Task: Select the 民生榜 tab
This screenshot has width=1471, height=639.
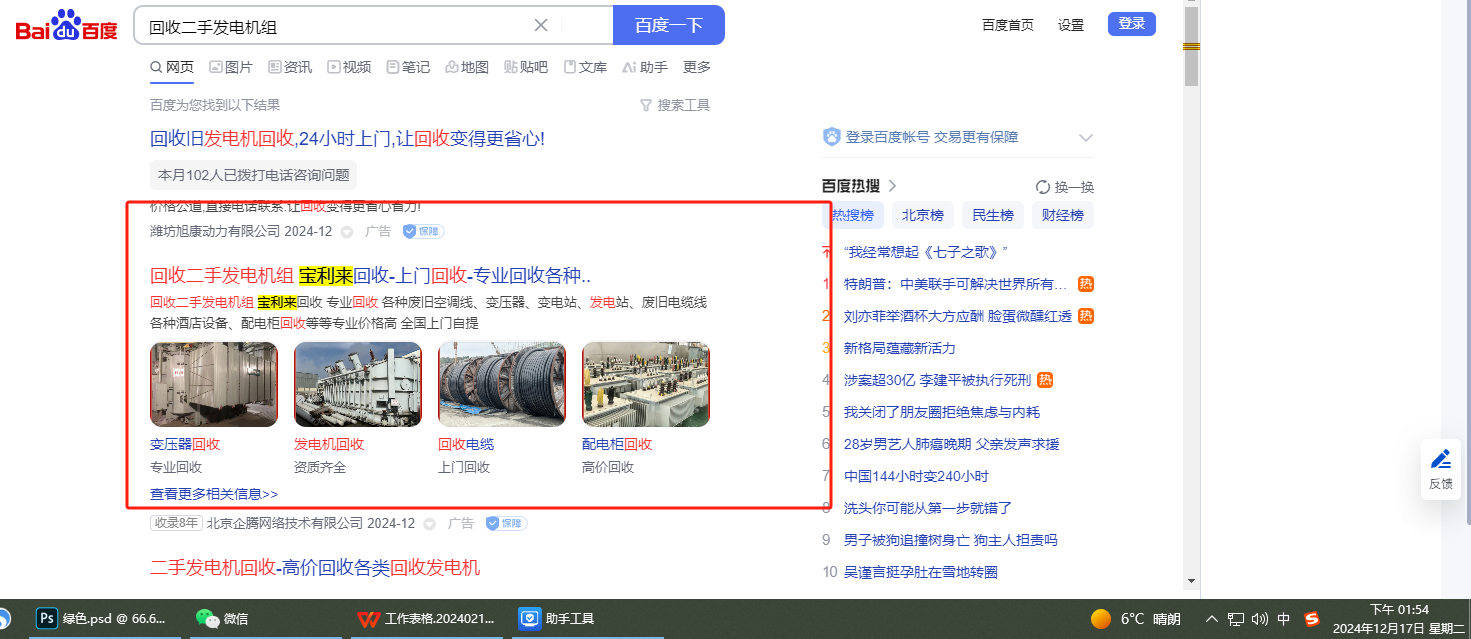Action: [x=993, y=215]
